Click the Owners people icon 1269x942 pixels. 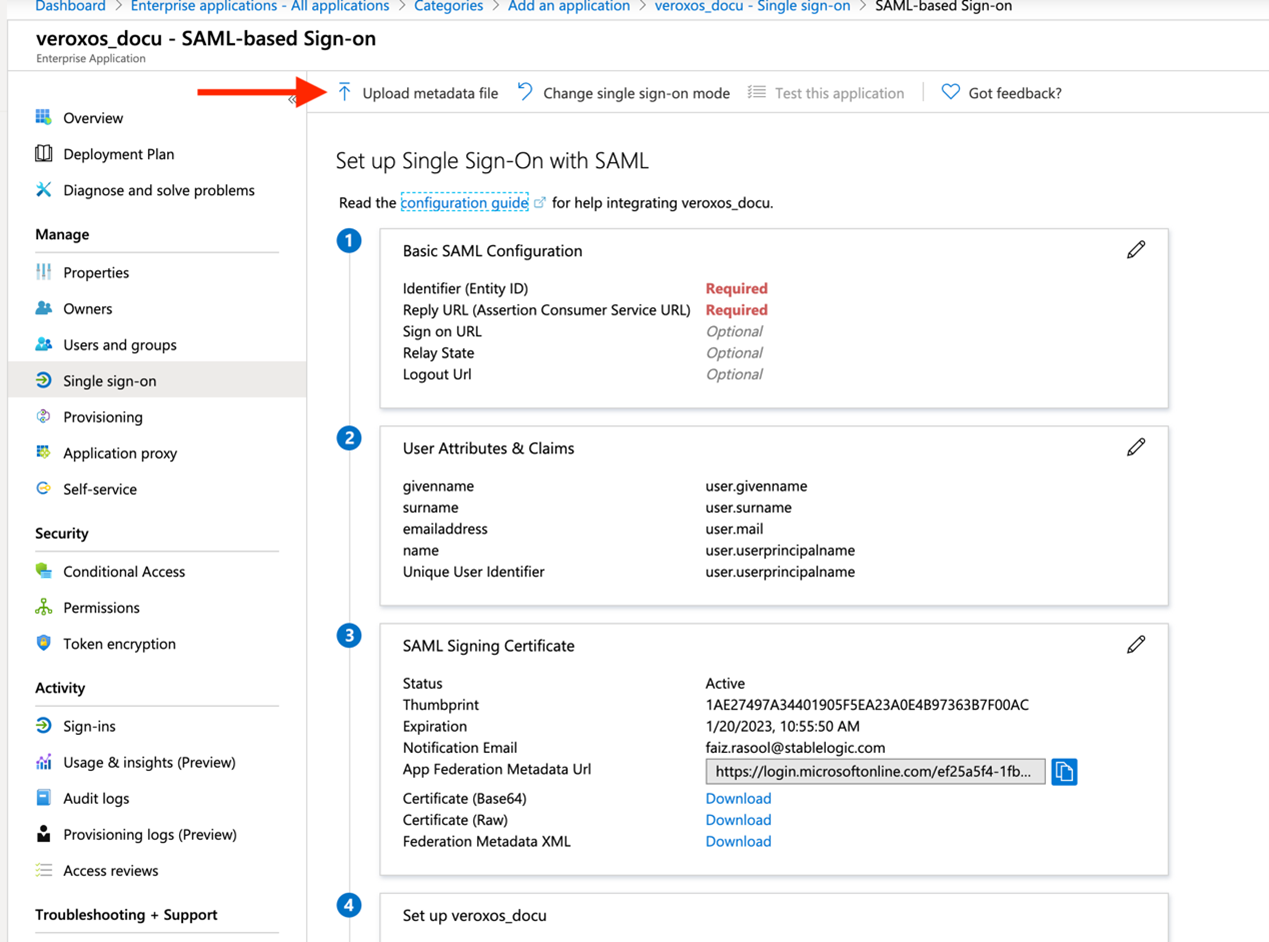click(43, 308)
